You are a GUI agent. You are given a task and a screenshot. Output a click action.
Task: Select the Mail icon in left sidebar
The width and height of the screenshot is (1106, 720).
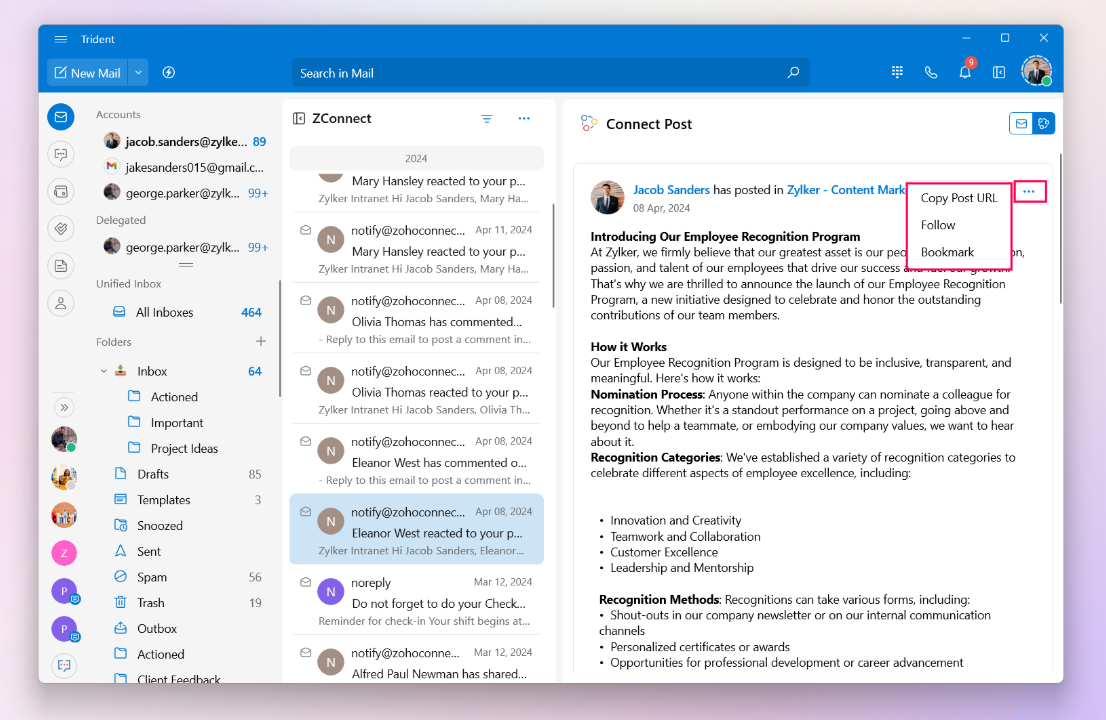point(61,117)
